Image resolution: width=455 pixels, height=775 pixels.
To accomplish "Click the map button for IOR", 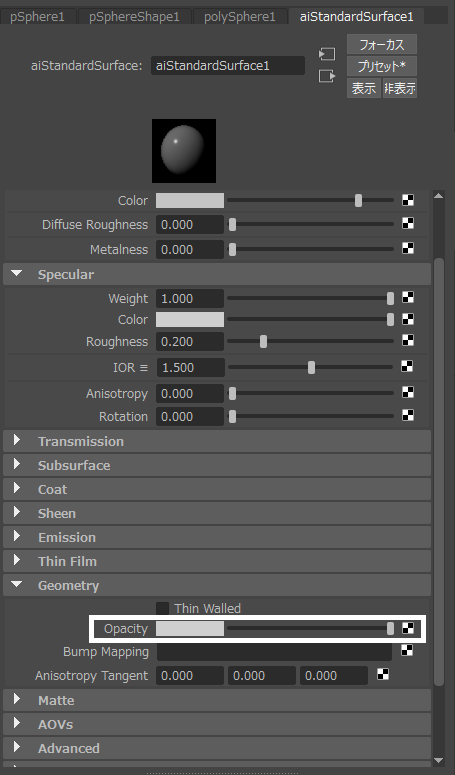I will click(x=407, y=366).
